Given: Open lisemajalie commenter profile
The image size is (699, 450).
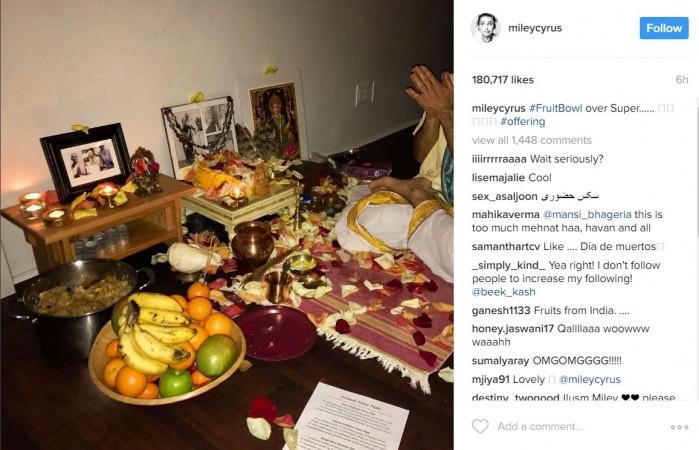Looking at the screenshot, I should 498,178.
